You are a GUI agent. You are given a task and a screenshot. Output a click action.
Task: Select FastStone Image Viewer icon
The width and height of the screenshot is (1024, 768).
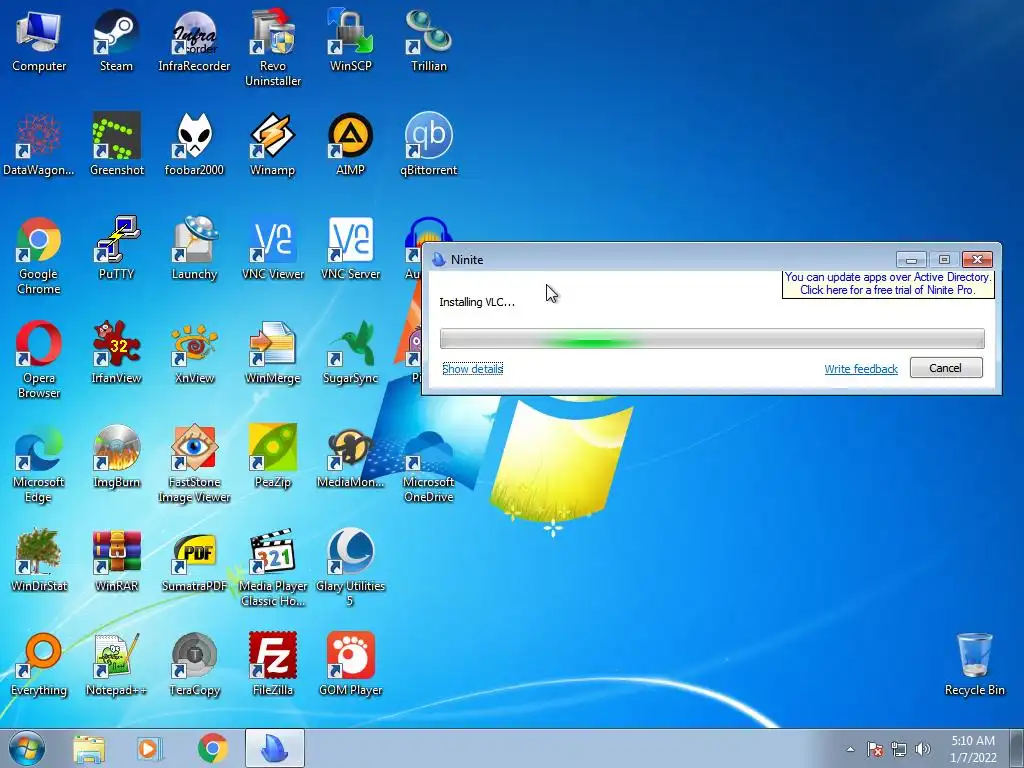point(194,464)
